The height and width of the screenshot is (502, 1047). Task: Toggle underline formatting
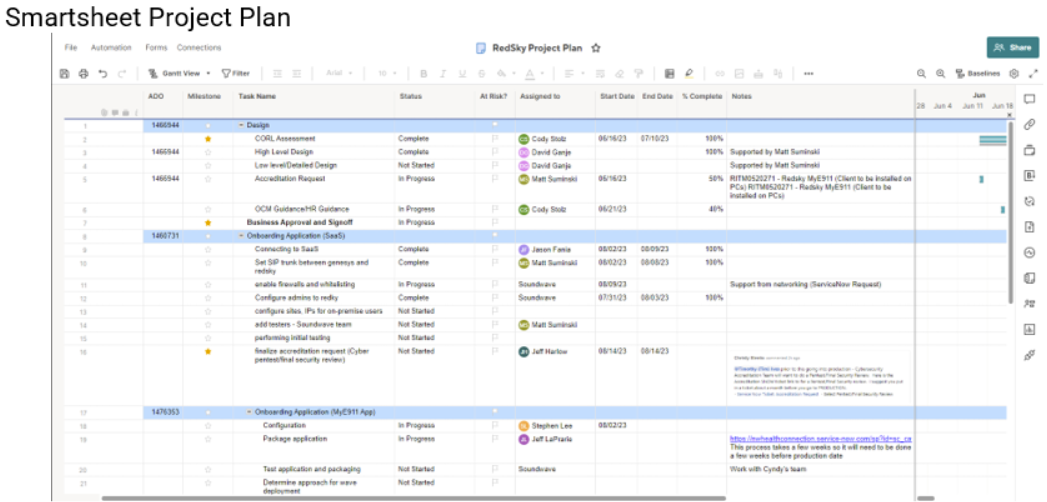[x=462, y=73]
